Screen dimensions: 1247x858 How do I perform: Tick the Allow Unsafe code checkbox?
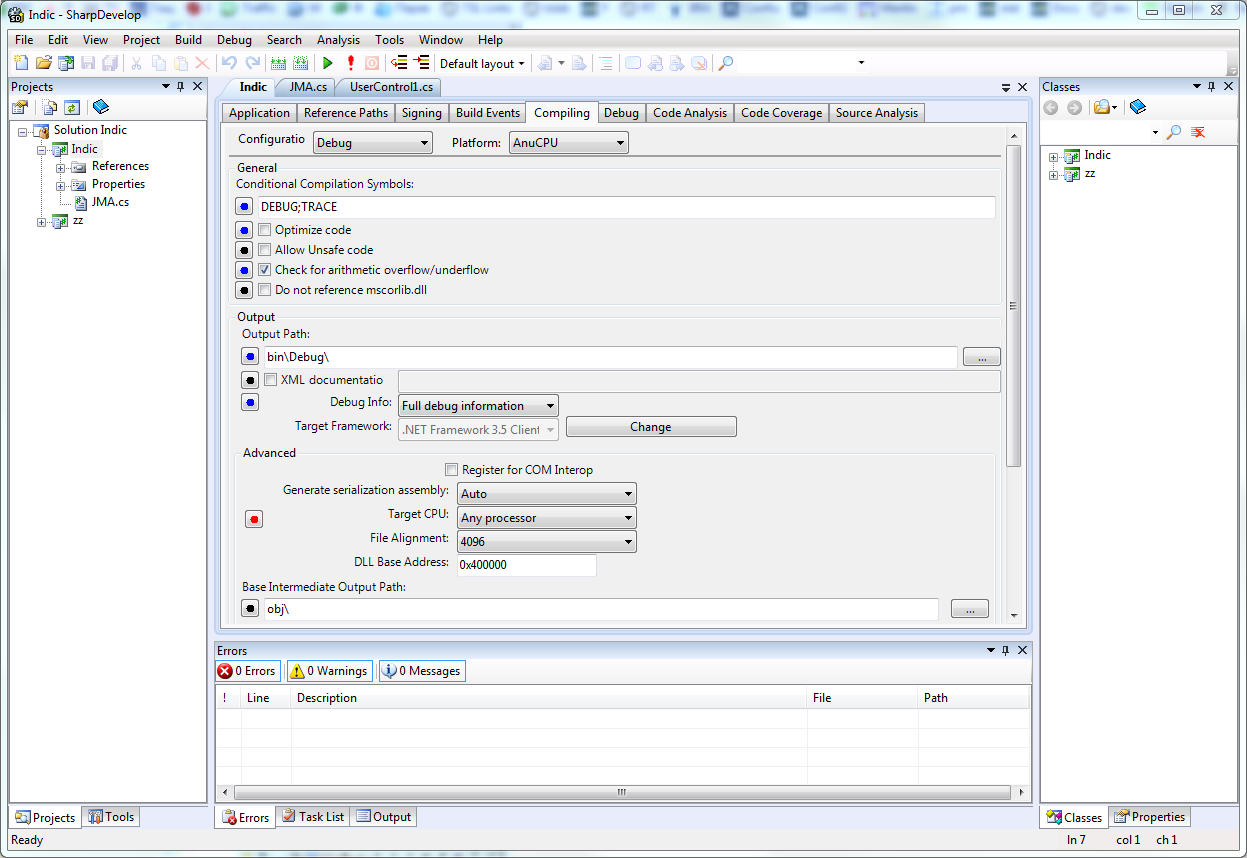pos(265,250)
